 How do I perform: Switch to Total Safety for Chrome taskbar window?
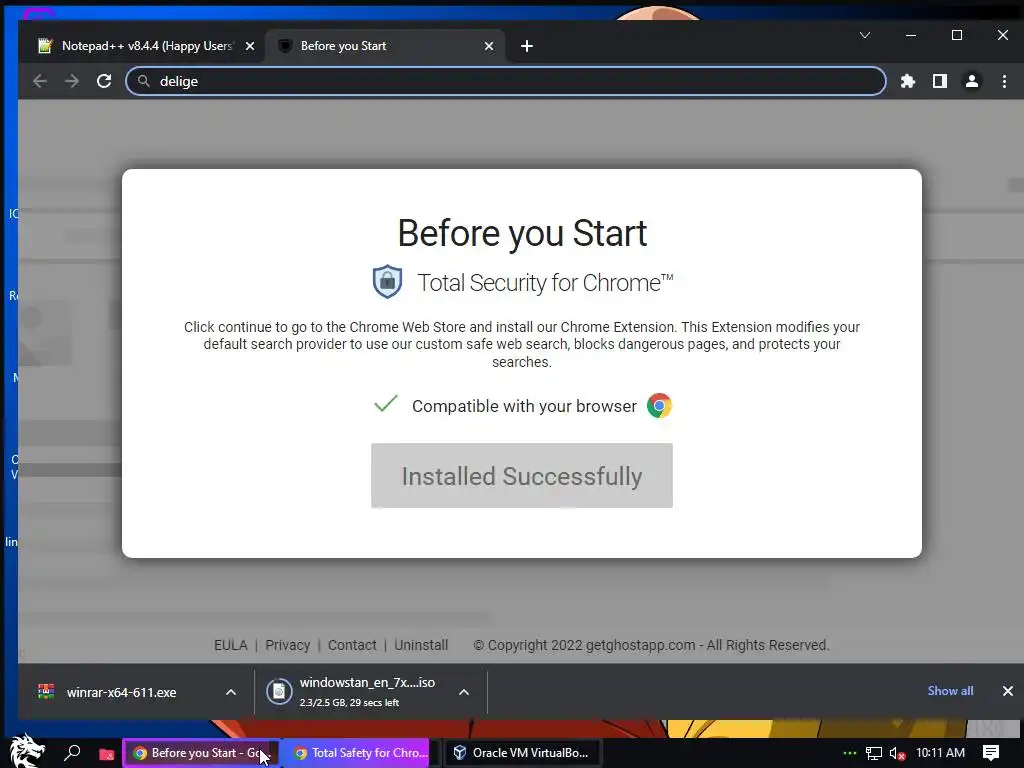pos(357,753)
